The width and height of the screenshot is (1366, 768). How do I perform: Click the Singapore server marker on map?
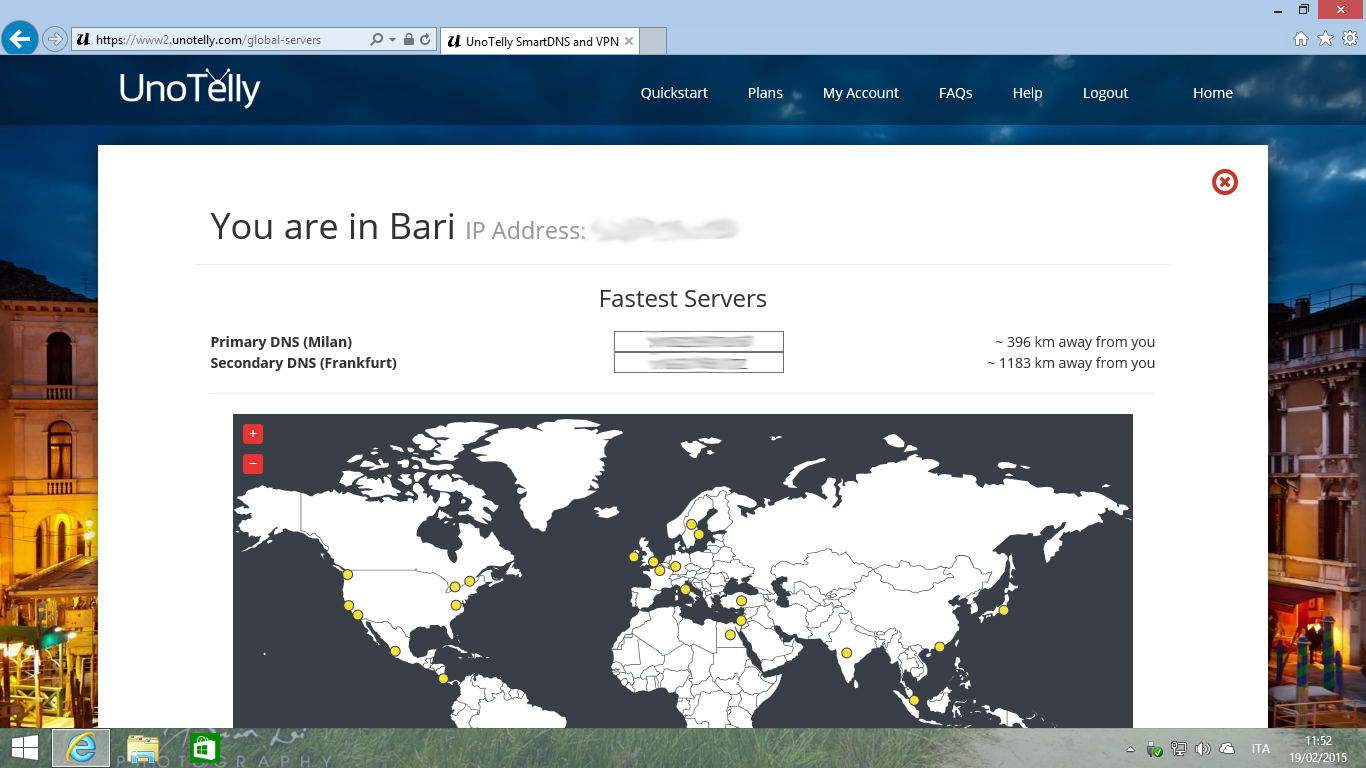[914, 700]
